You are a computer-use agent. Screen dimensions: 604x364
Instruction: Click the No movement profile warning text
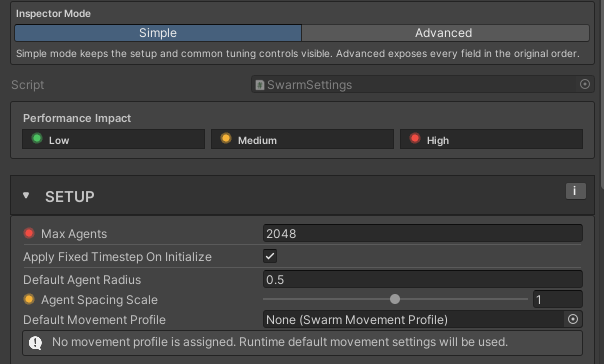coord(280,342)
